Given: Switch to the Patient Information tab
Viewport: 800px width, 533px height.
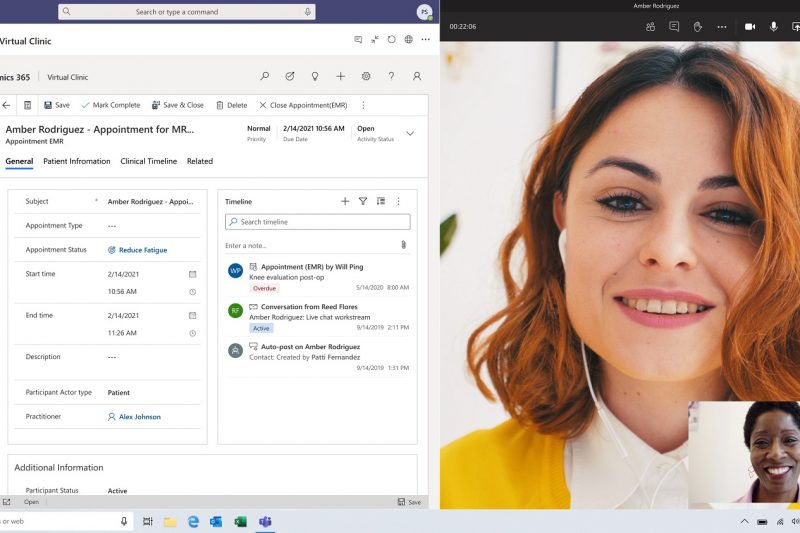Looking at the screenshot, I should coord(76,161).
